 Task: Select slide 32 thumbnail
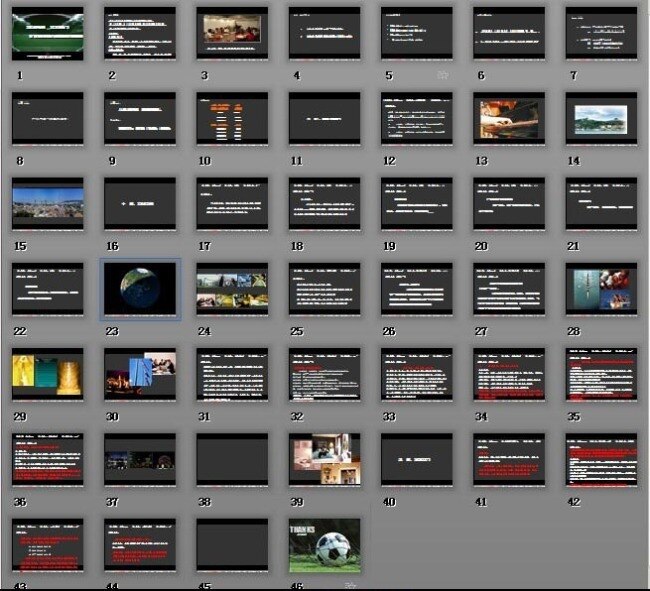tap(325, 375)
